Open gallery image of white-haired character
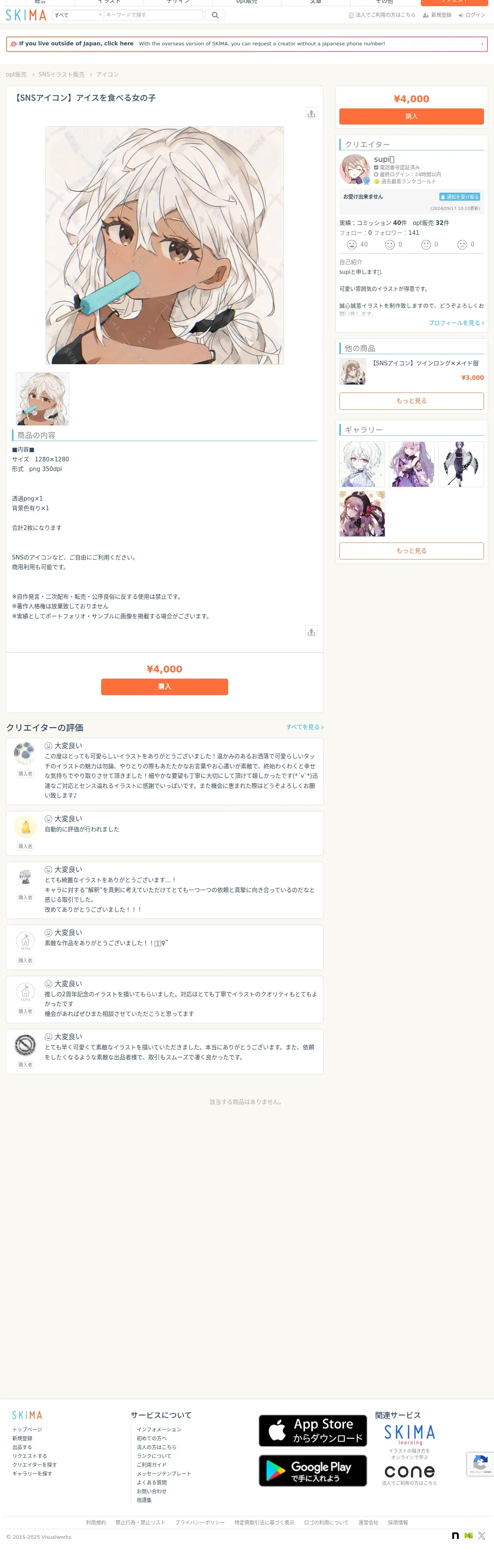 click(362, 464)
